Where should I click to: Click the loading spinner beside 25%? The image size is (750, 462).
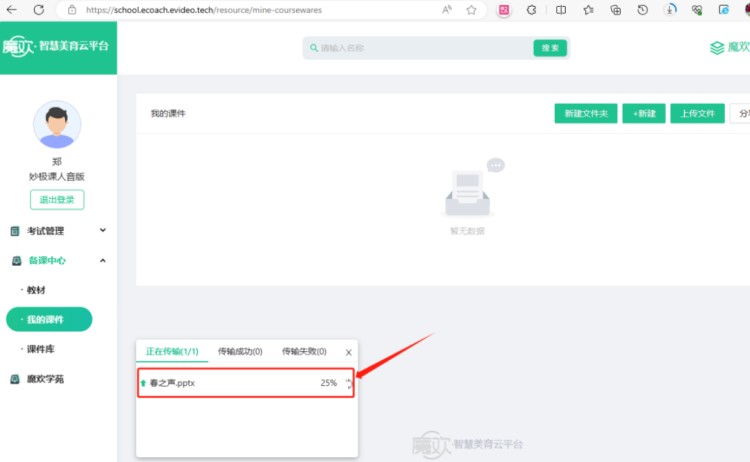point(349,383)
